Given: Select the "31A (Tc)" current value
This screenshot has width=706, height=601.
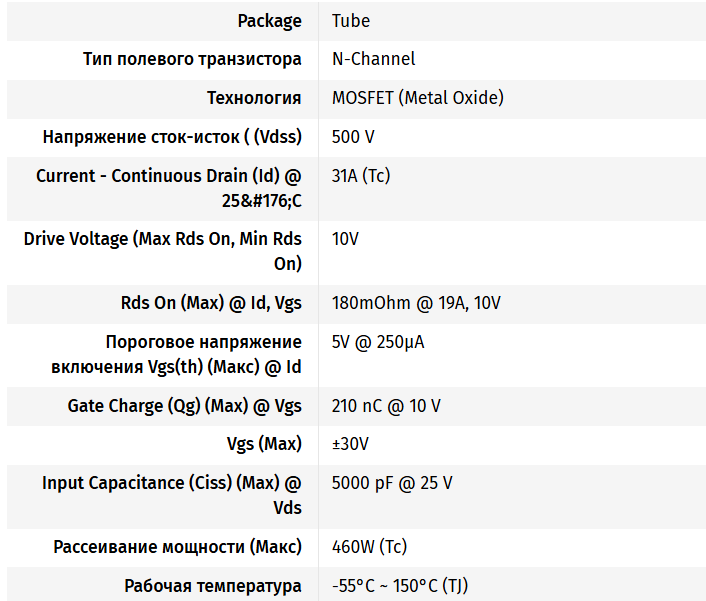Looking at the screenshot, I should (360, 176).
